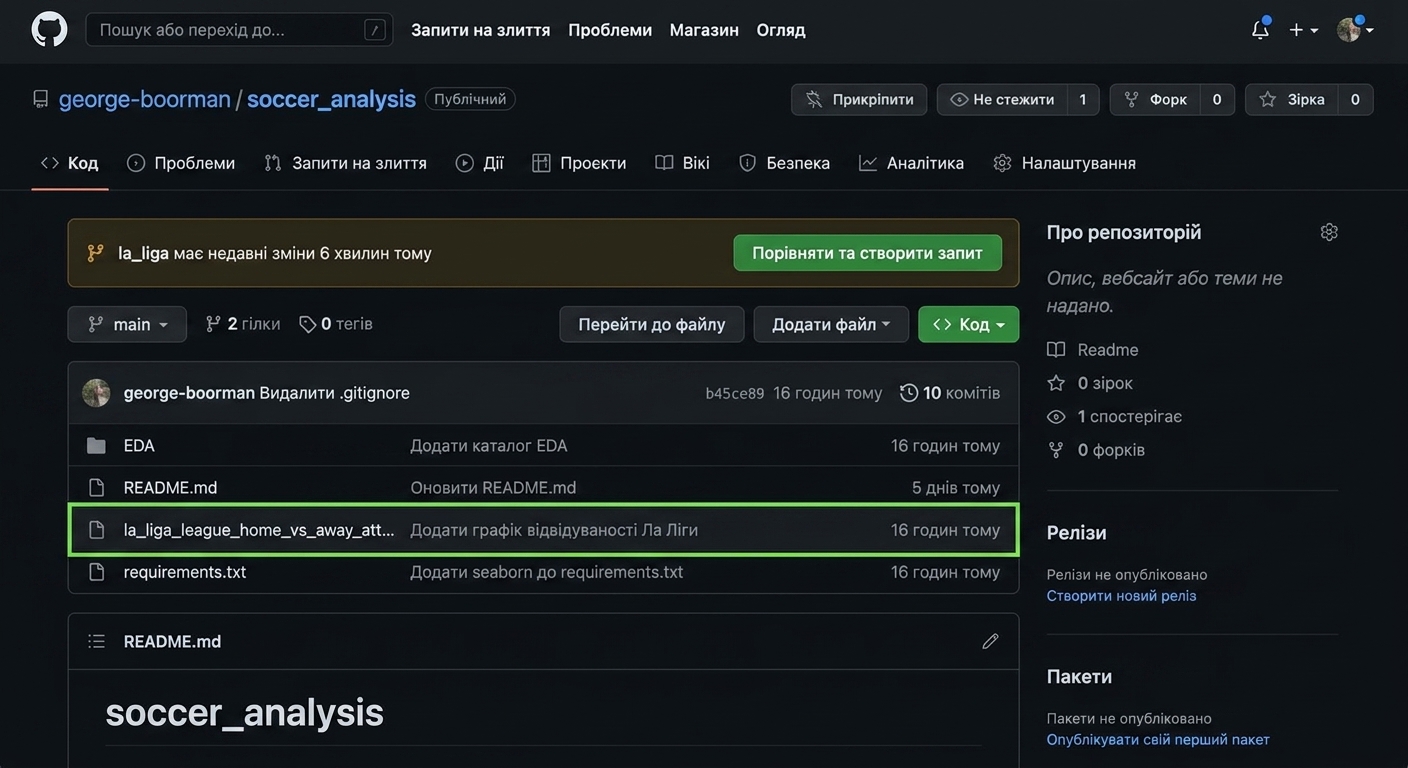Image resolution: width=1408 pixels, height=768 pixels.
Task: Switch to the Налаштування tab
Action: 1064,163
